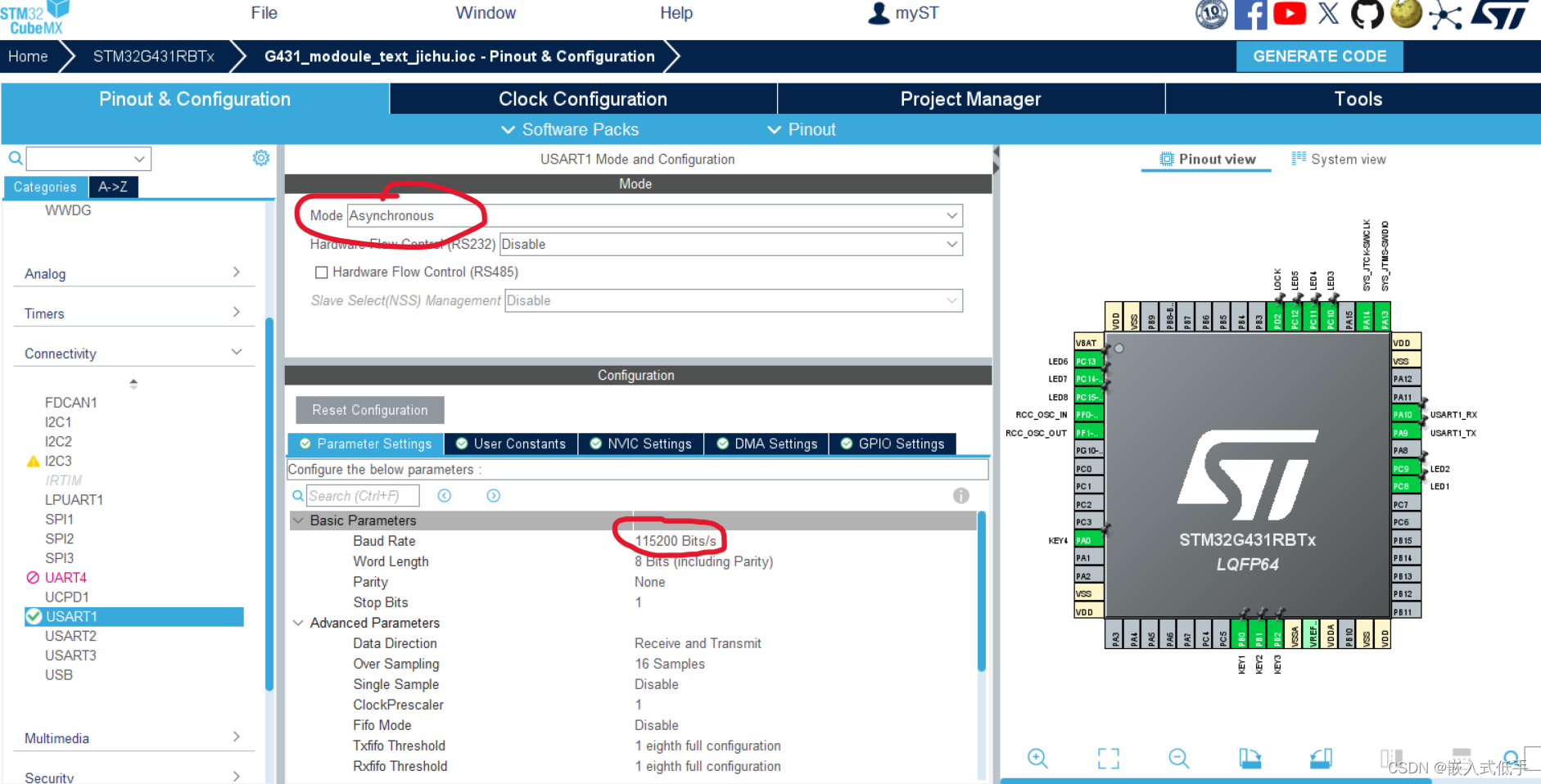Click the conflict icon beside UART4
Viewport: 1541px width, 784px height.
point(33,578)
